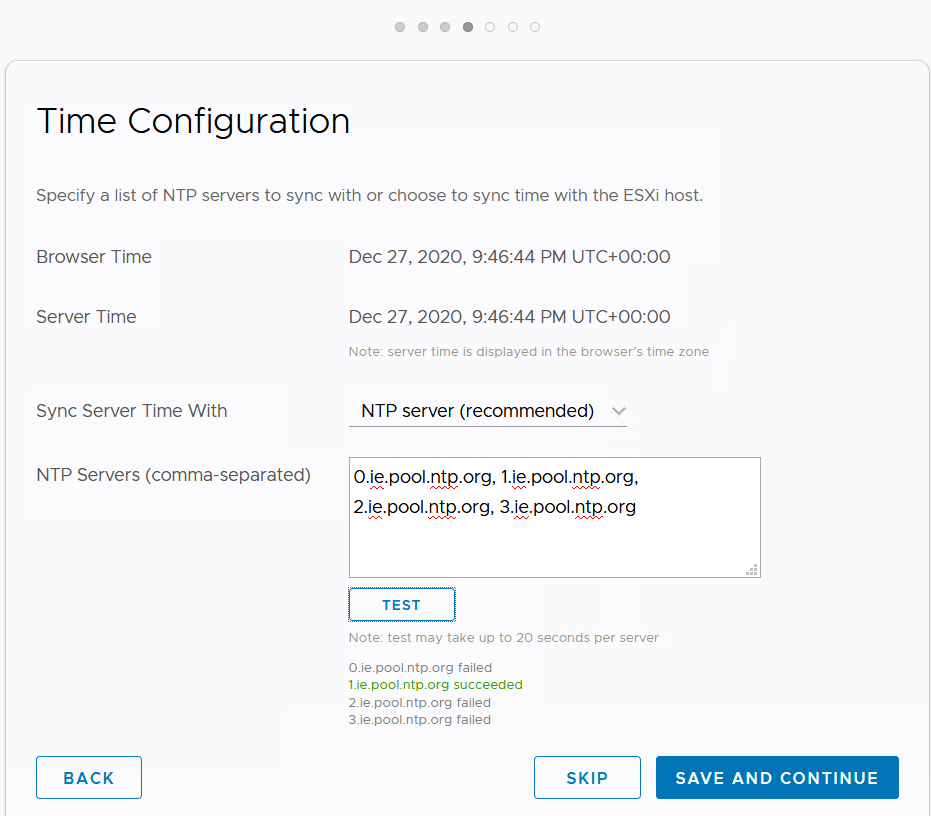Click the first step indicator dot

pos(400,27)
